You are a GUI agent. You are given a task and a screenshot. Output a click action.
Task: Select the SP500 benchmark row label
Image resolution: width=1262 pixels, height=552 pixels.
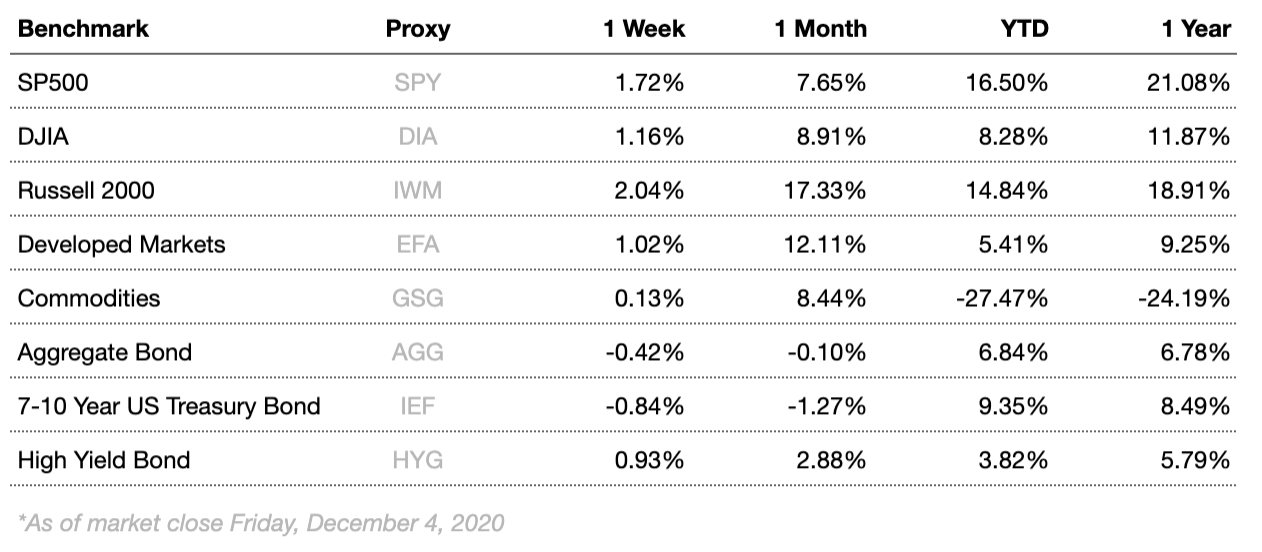(x=53, y=83)
